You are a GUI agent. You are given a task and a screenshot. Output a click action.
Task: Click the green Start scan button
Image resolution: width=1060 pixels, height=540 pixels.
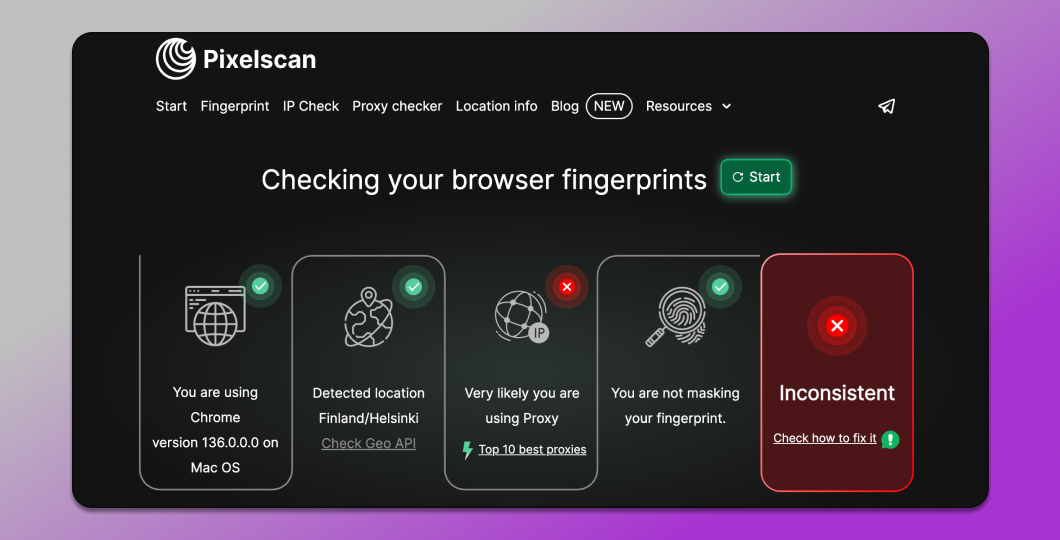coord(756,177)
